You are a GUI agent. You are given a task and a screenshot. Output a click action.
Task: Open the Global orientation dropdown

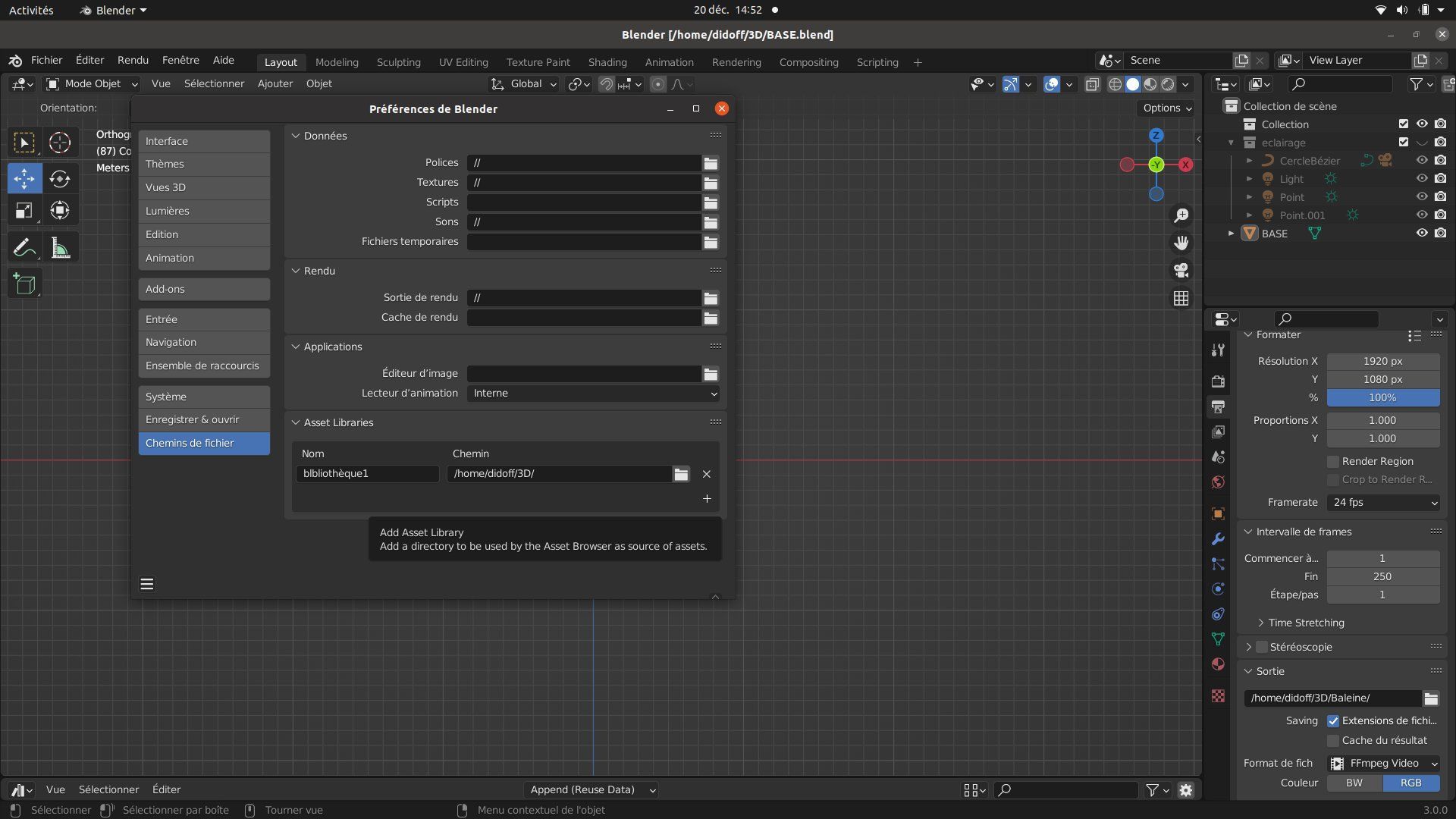(524, 84)
